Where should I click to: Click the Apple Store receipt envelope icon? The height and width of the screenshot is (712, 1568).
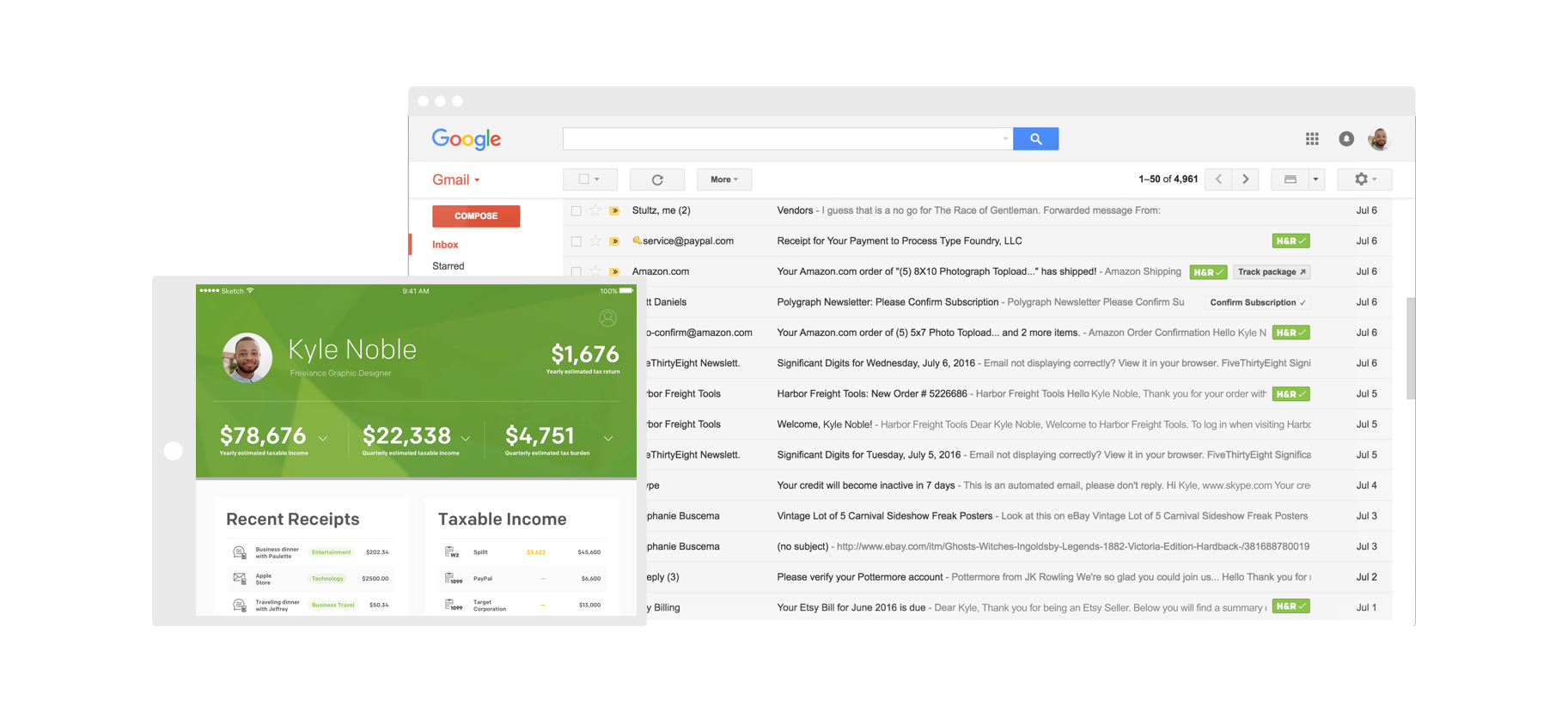click(x=240, y=579)
